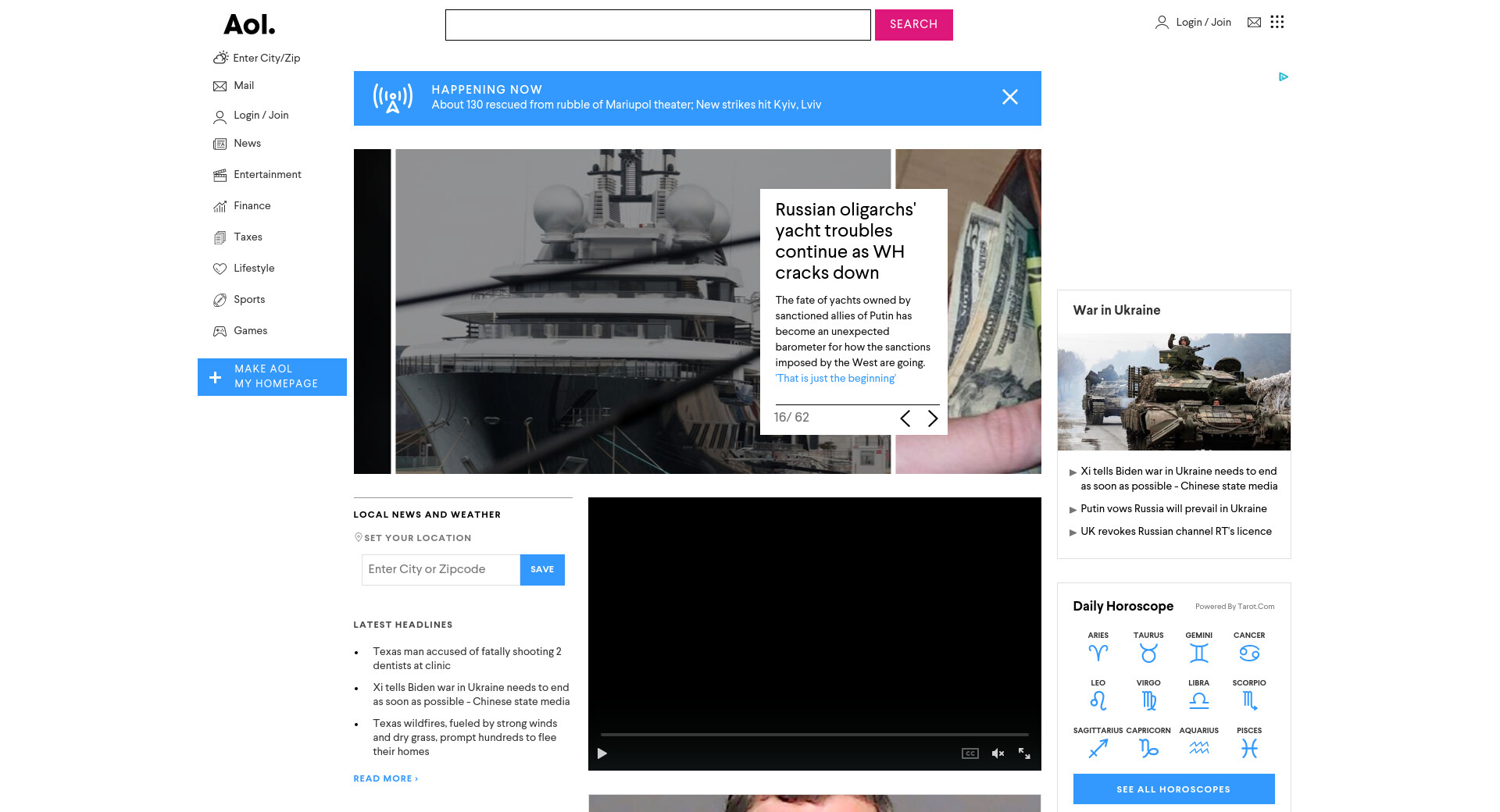This screenshot has width=1500, height=812.
Task: Select the Aries horoscope sign
Action: (1098, 647)
